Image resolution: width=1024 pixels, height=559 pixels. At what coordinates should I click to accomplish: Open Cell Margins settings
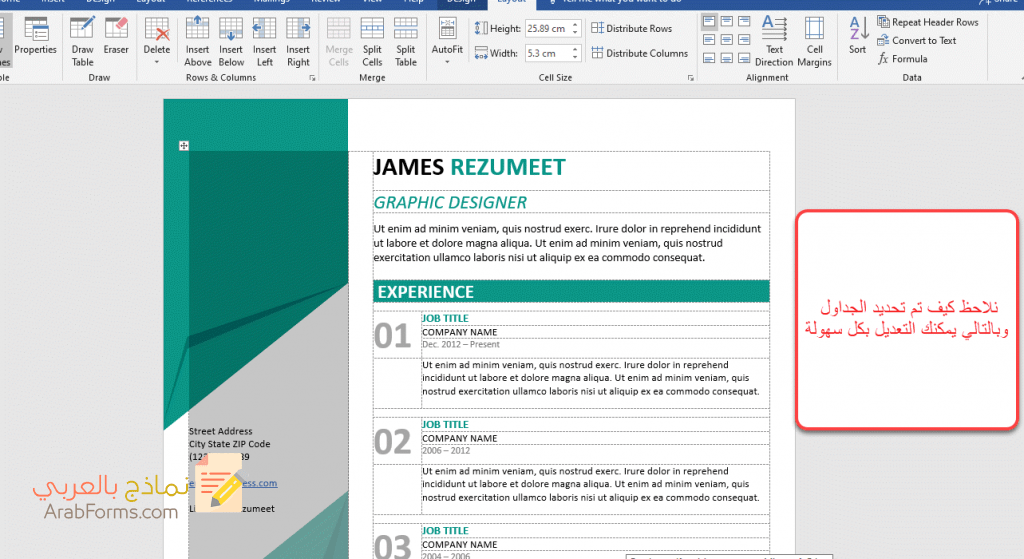[x=814, y=41]
